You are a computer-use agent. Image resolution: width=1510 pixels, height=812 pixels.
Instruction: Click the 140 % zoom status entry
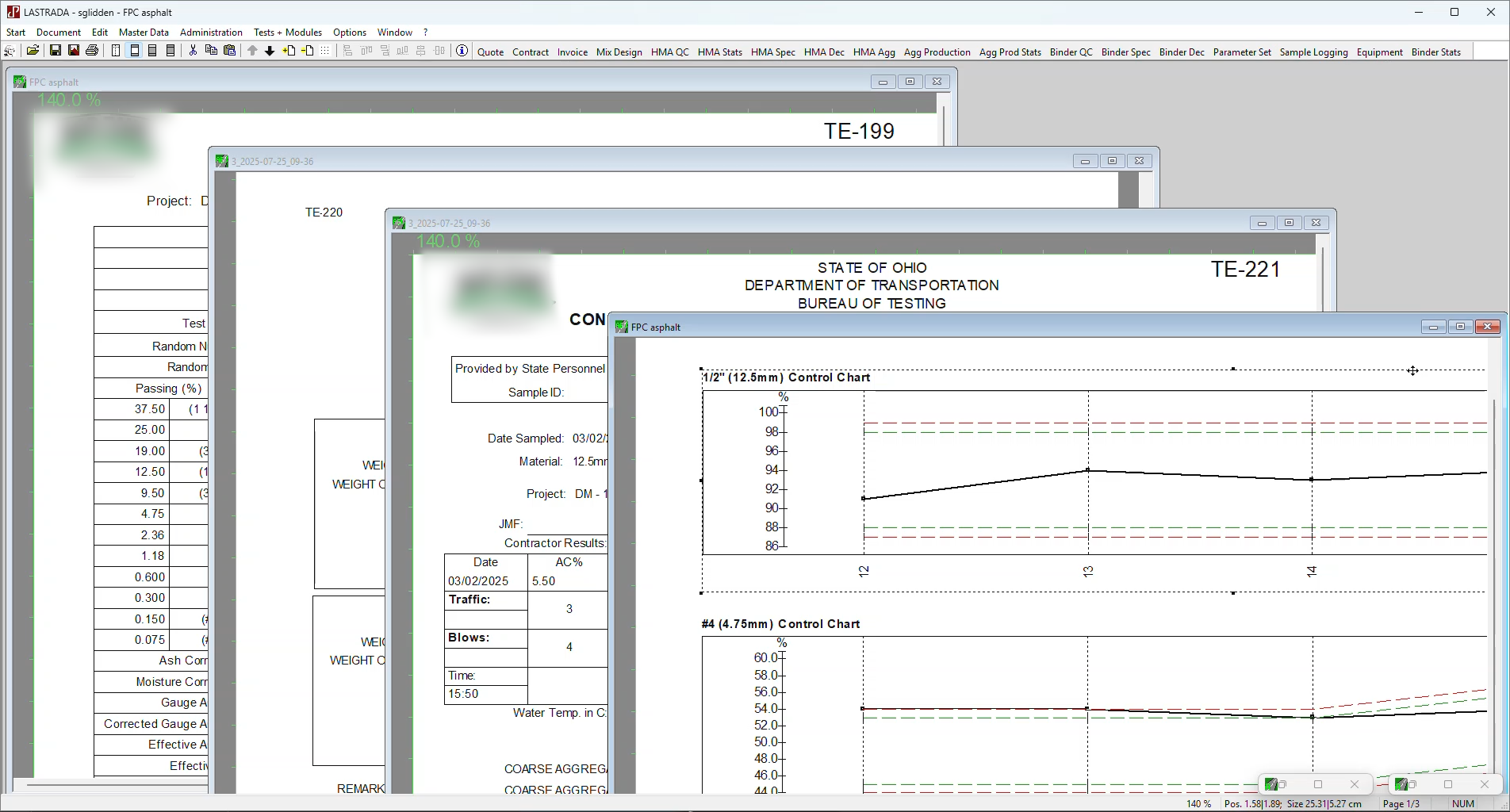pyautogui.click(x=1198, y=803)
